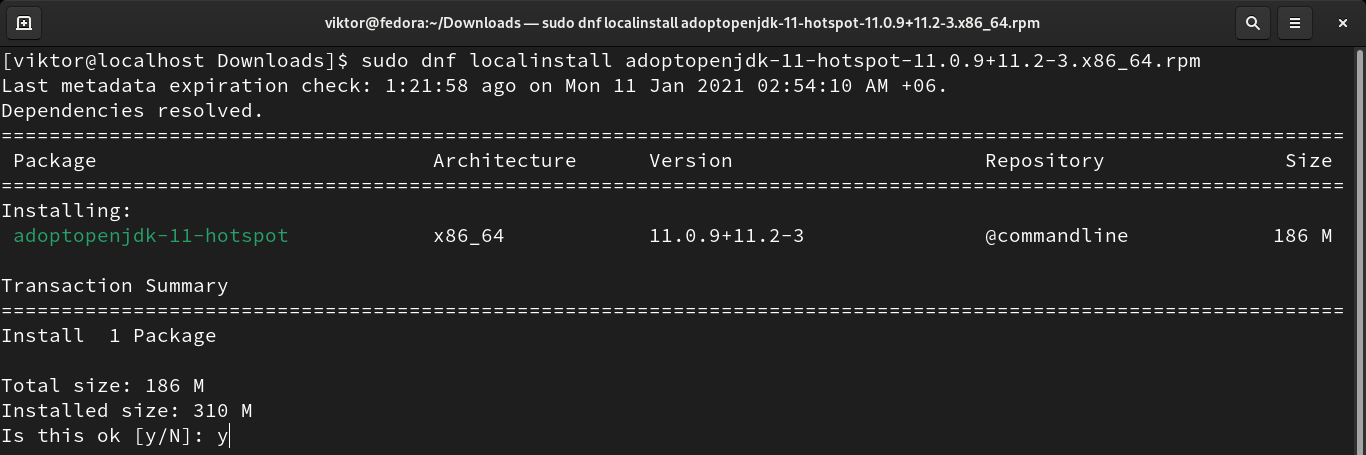Click the Transaction Summary heading
Screen dimensions: 1366x455
click(x=114, y=286)
